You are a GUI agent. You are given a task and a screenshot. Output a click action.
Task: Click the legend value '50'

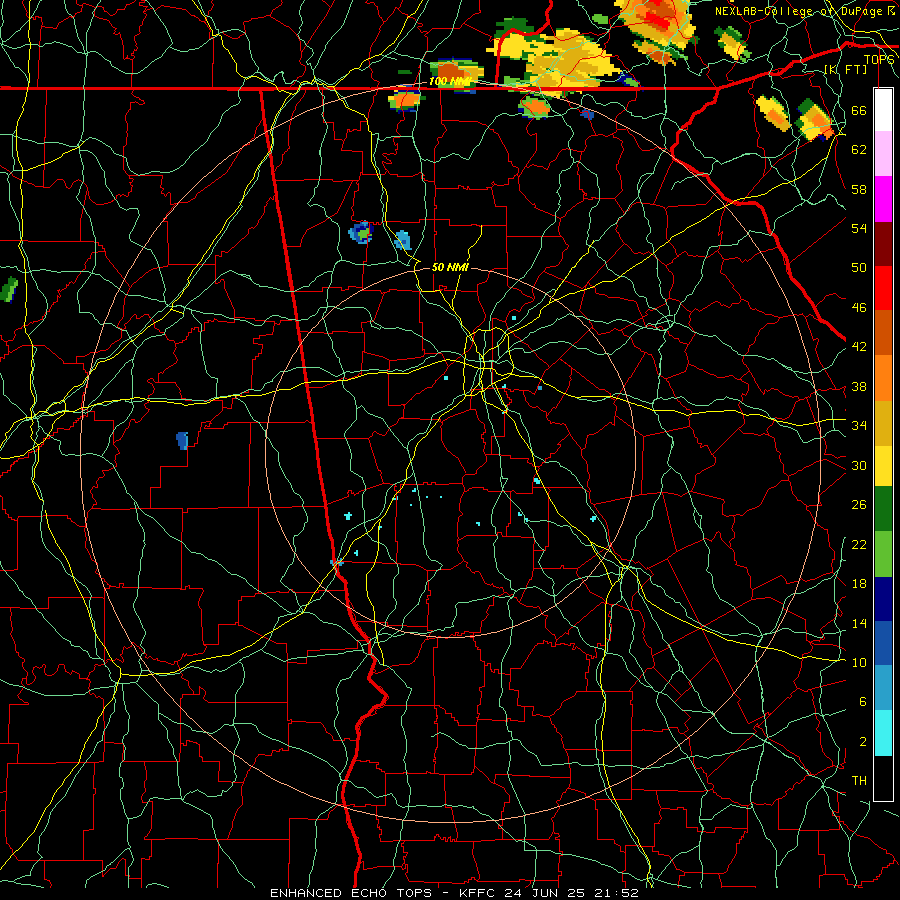[x=859, y=268]
